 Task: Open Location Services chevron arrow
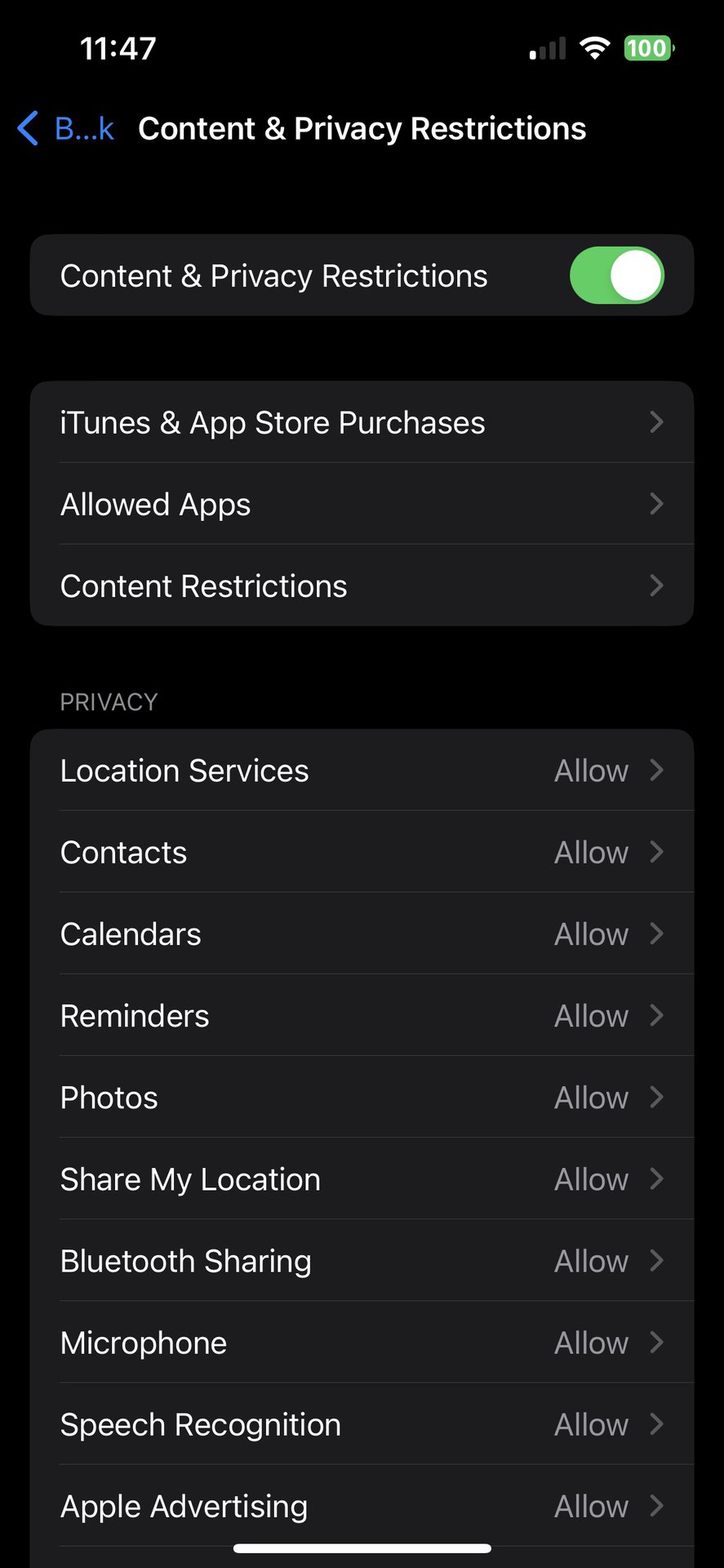656,770
